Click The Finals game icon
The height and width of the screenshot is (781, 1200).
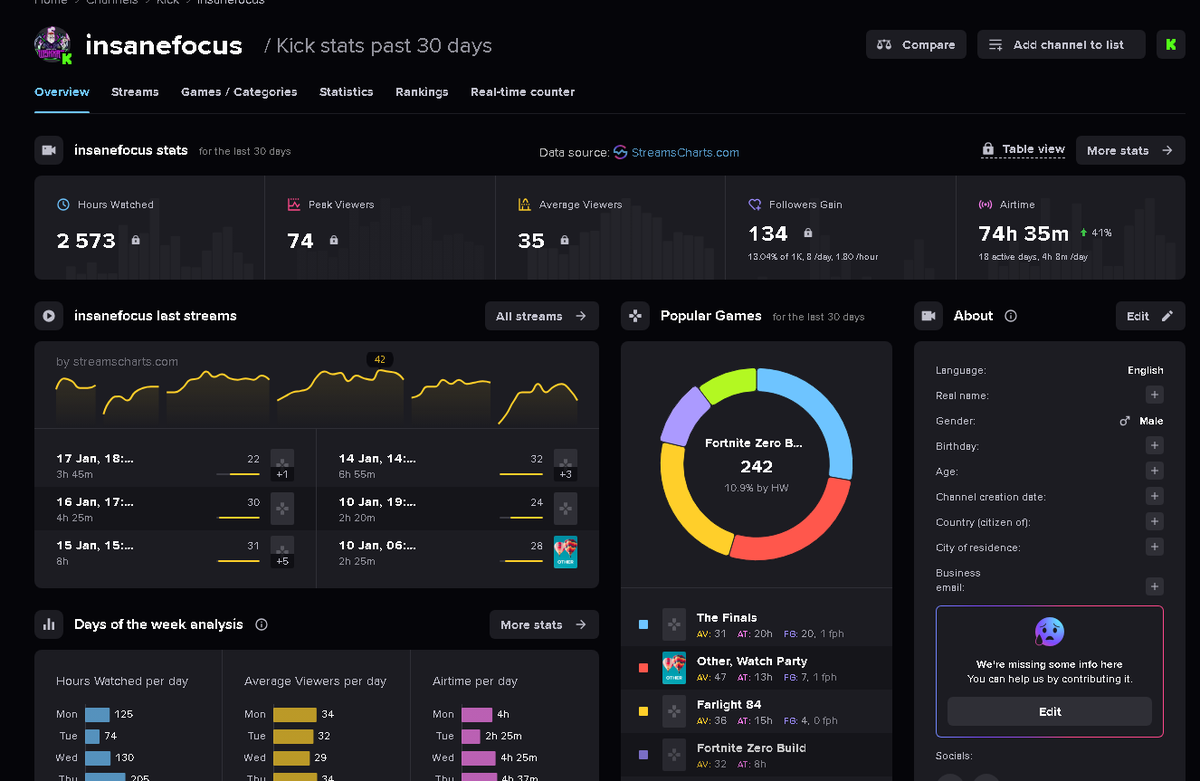(x=674, y=625)
